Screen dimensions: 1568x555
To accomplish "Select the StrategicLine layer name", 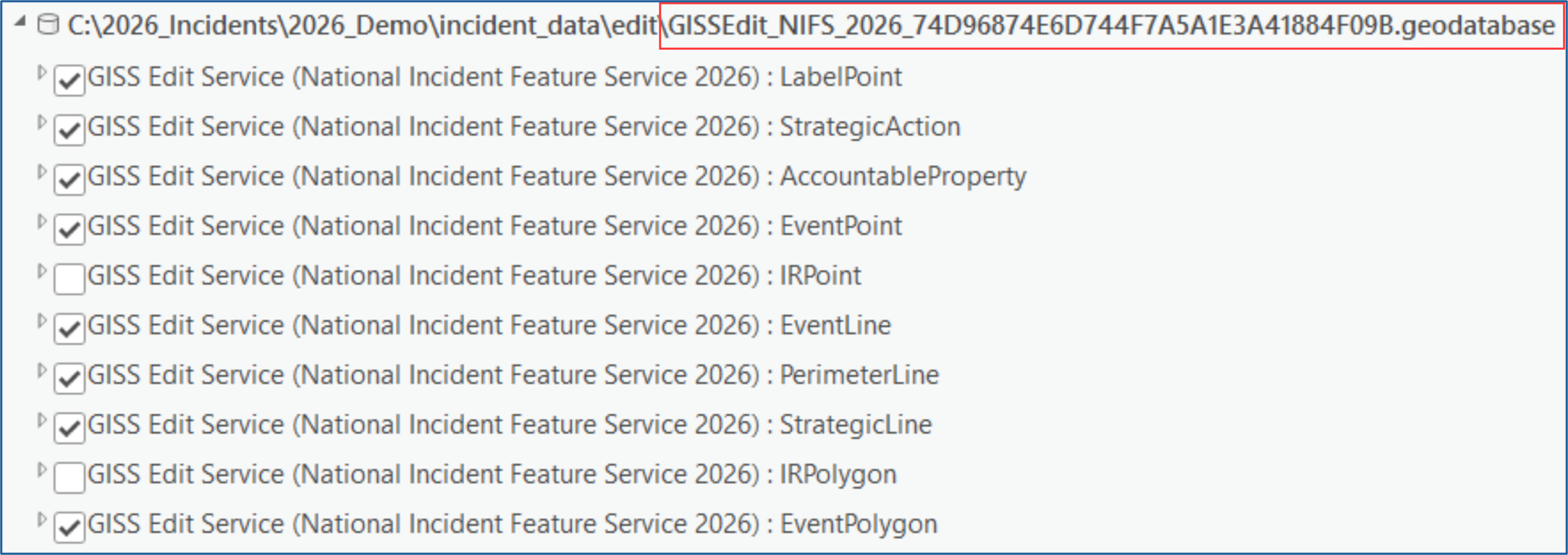I will point(509,425).
